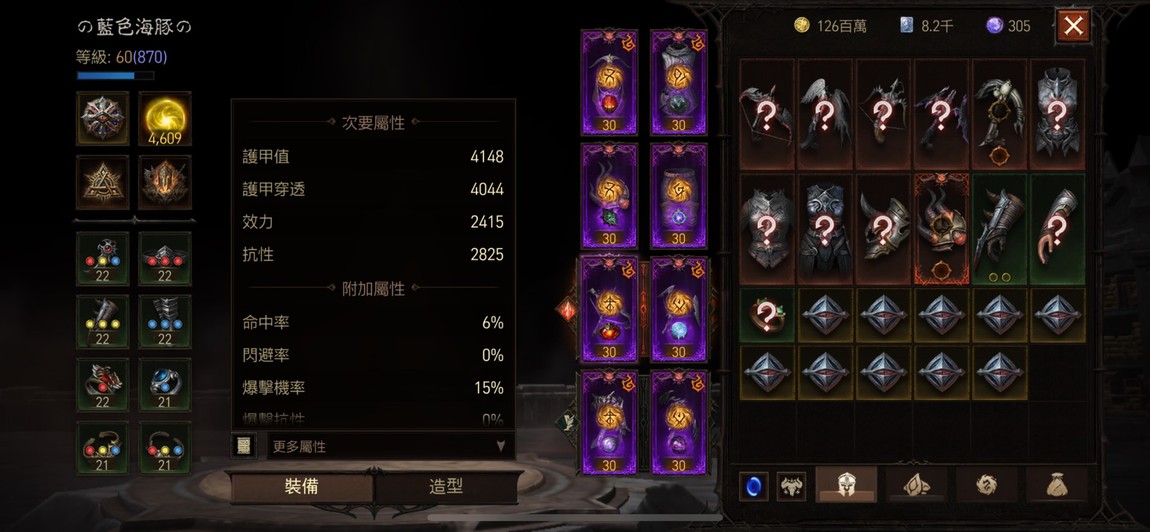Screen dimensions: 1150x532
Task: Open the first purple rune card at top
Action: 609,82
